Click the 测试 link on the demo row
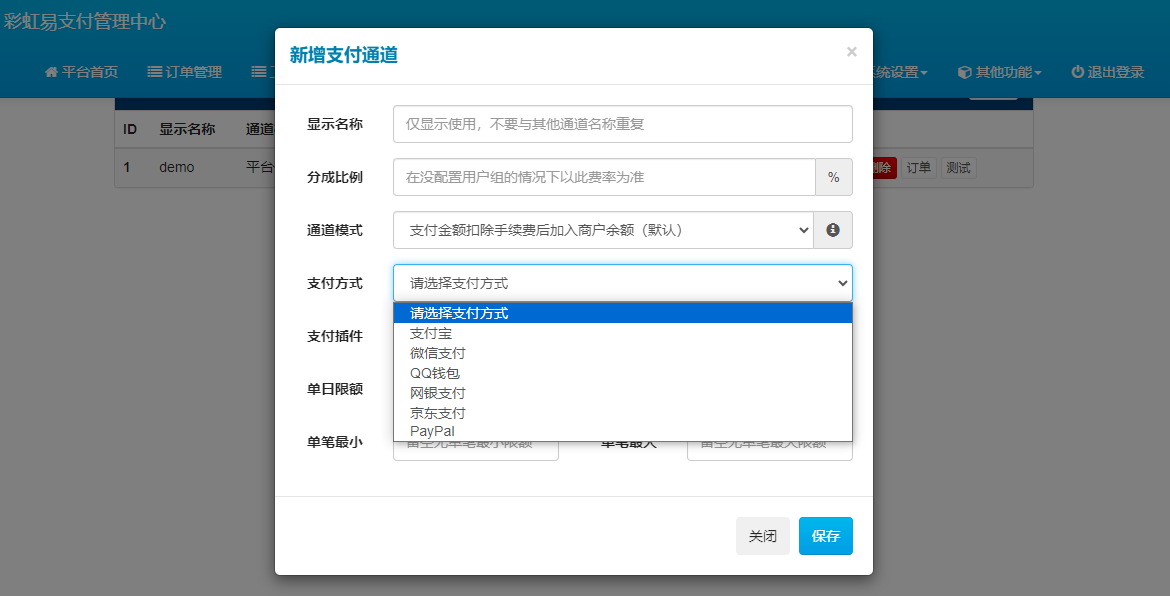The image size is (1170, 596). [957, 167]
